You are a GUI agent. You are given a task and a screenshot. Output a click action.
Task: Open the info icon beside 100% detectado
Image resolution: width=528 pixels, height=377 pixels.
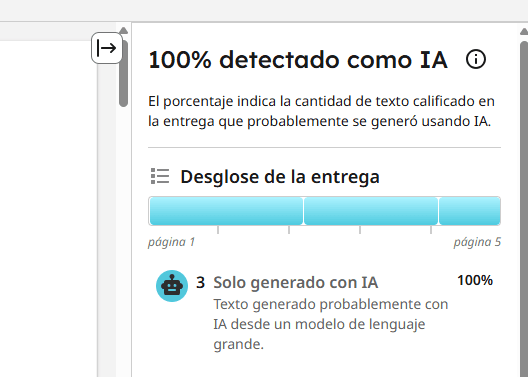(476, 59)
